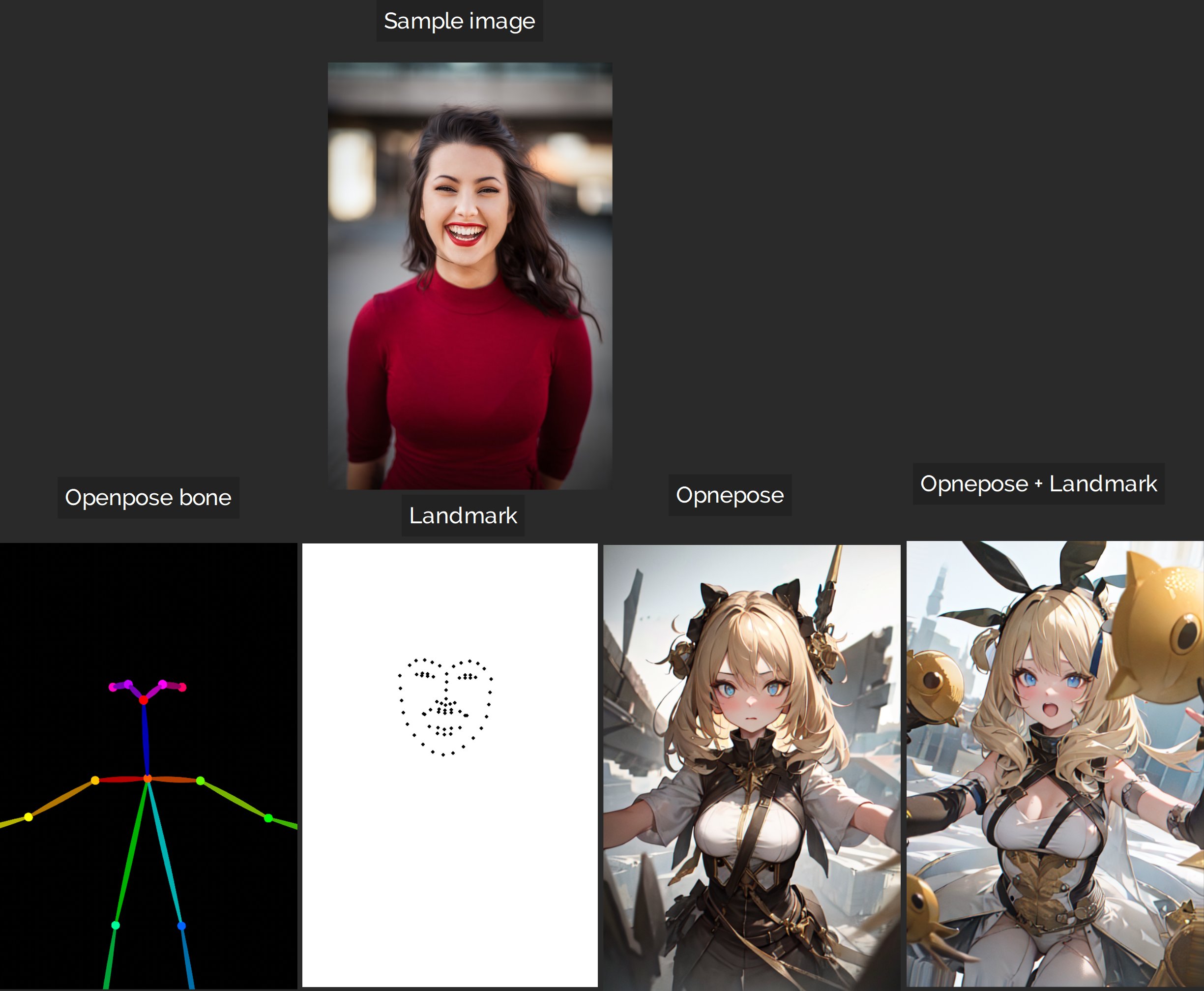The image size is (1204, 991).
Task: Select the yellow elbow joint on skeleton
Action: [x=29, y=817]
